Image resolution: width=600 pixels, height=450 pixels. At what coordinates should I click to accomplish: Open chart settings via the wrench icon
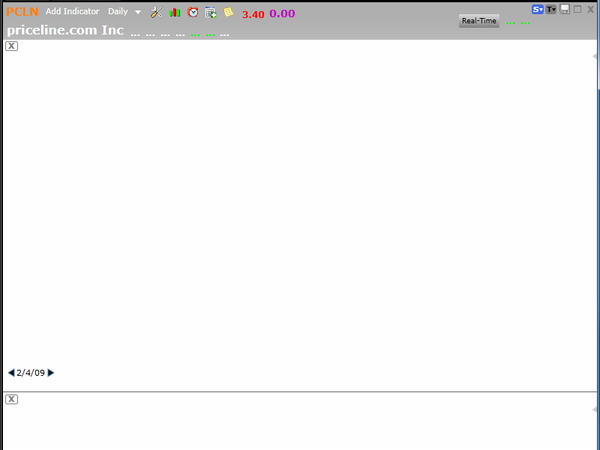tap(156, 12)
